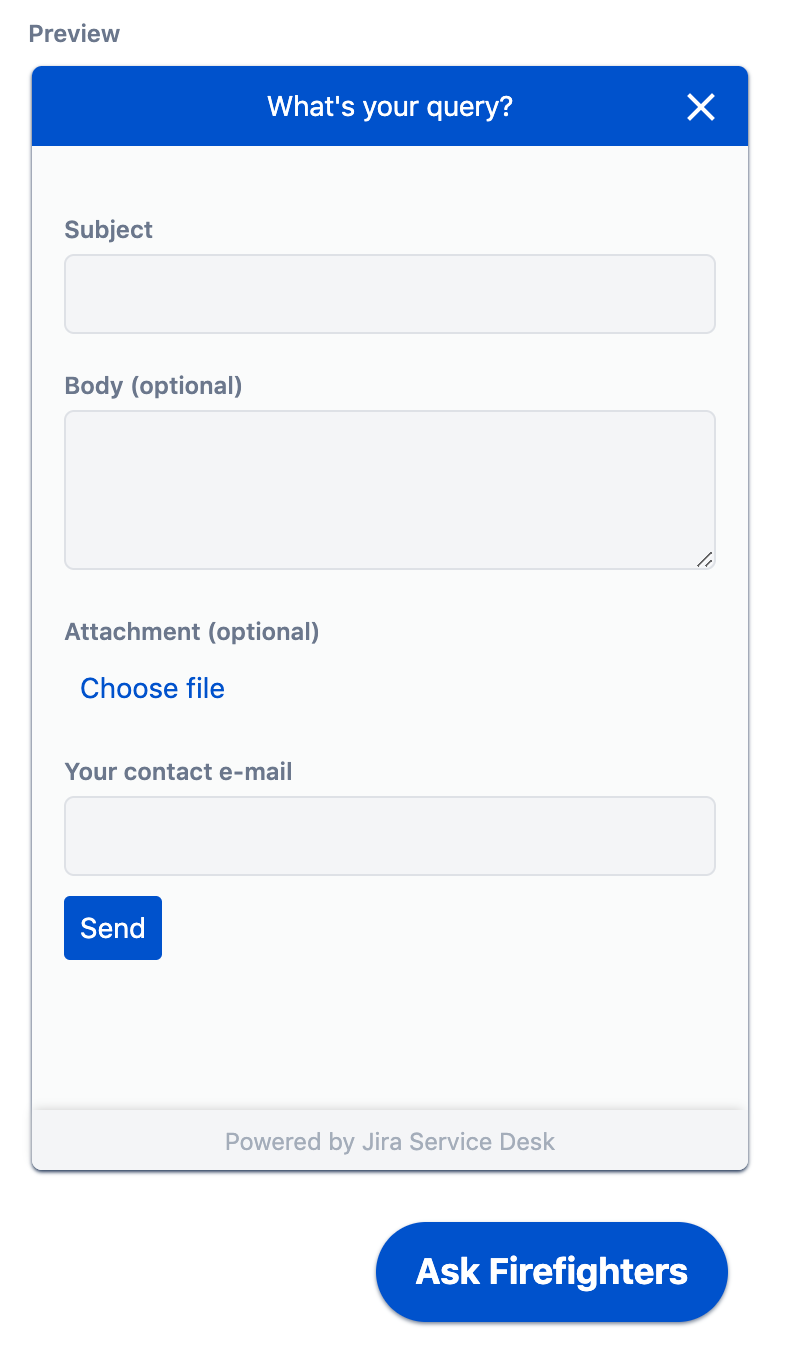This screenshot has width=790, height=1356.
Task: Click into the Subject text field
Action: tap(390, 294)
